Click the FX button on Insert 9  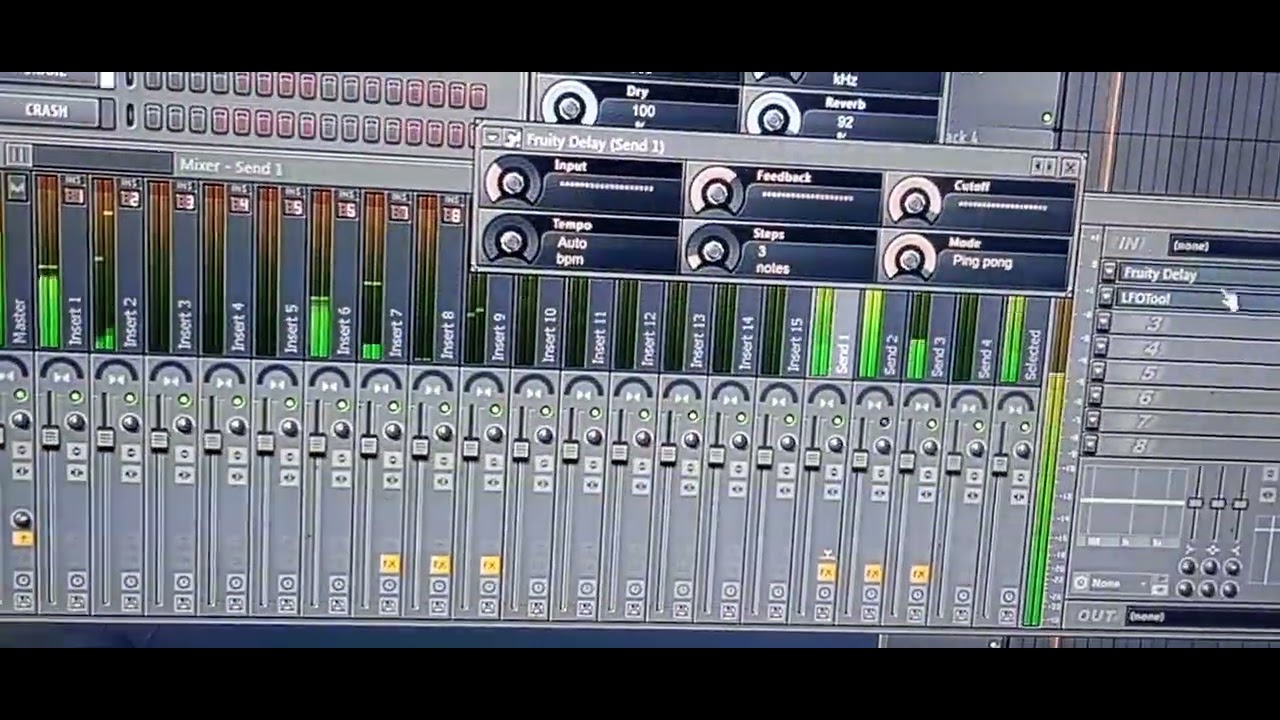click(489, 566)
